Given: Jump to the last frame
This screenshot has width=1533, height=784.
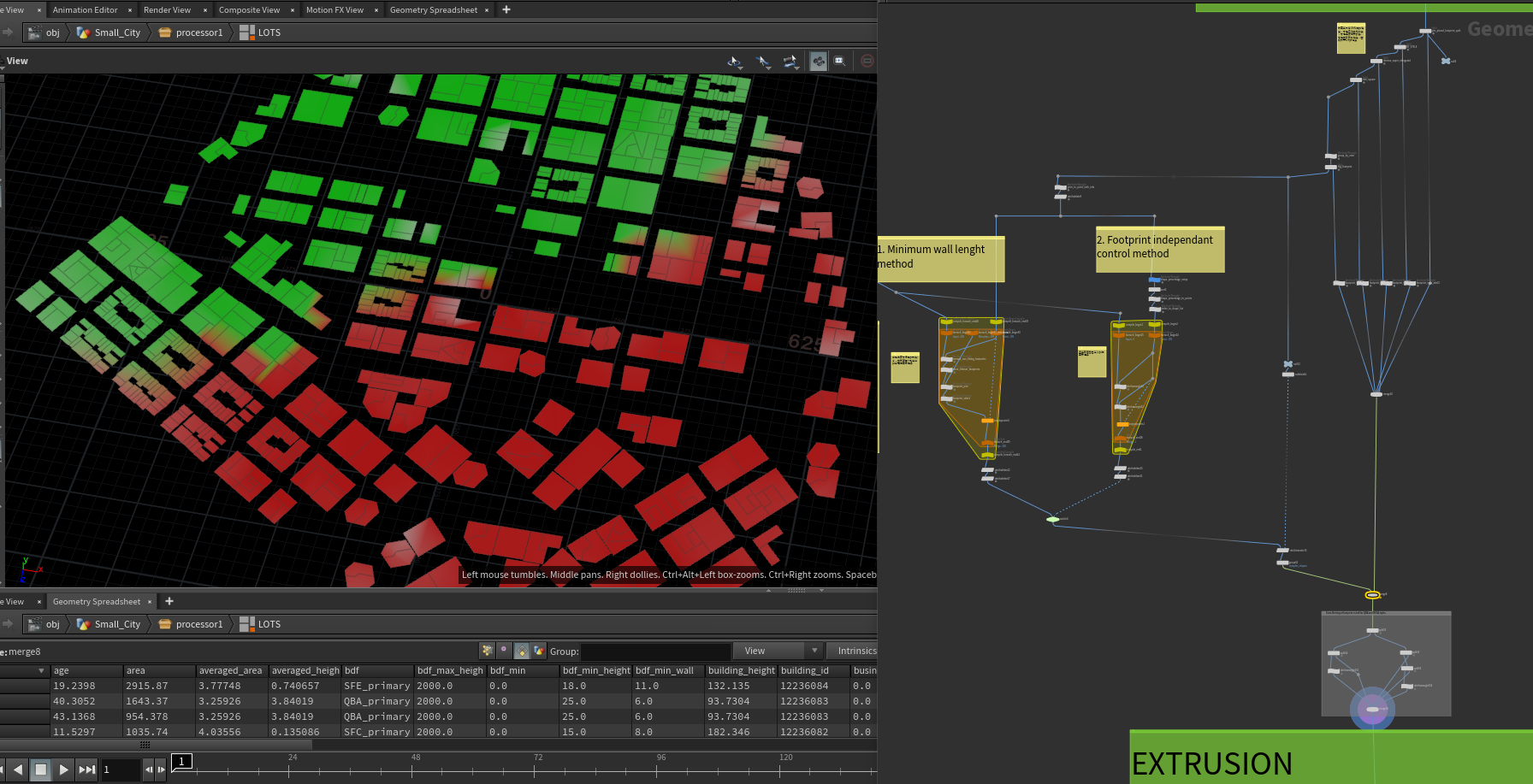Looking at the screenshot, I should (x=86, y=769).
